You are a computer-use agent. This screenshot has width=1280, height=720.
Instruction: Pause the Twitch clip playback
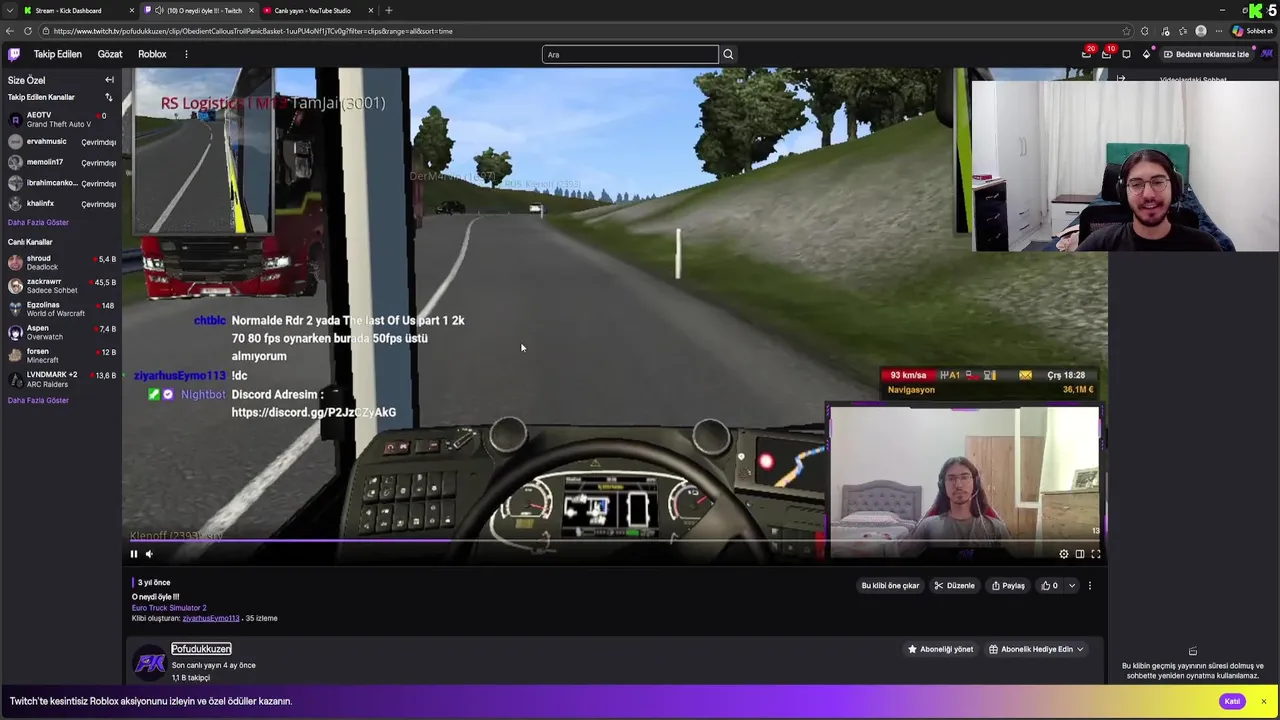coord(133,554)
